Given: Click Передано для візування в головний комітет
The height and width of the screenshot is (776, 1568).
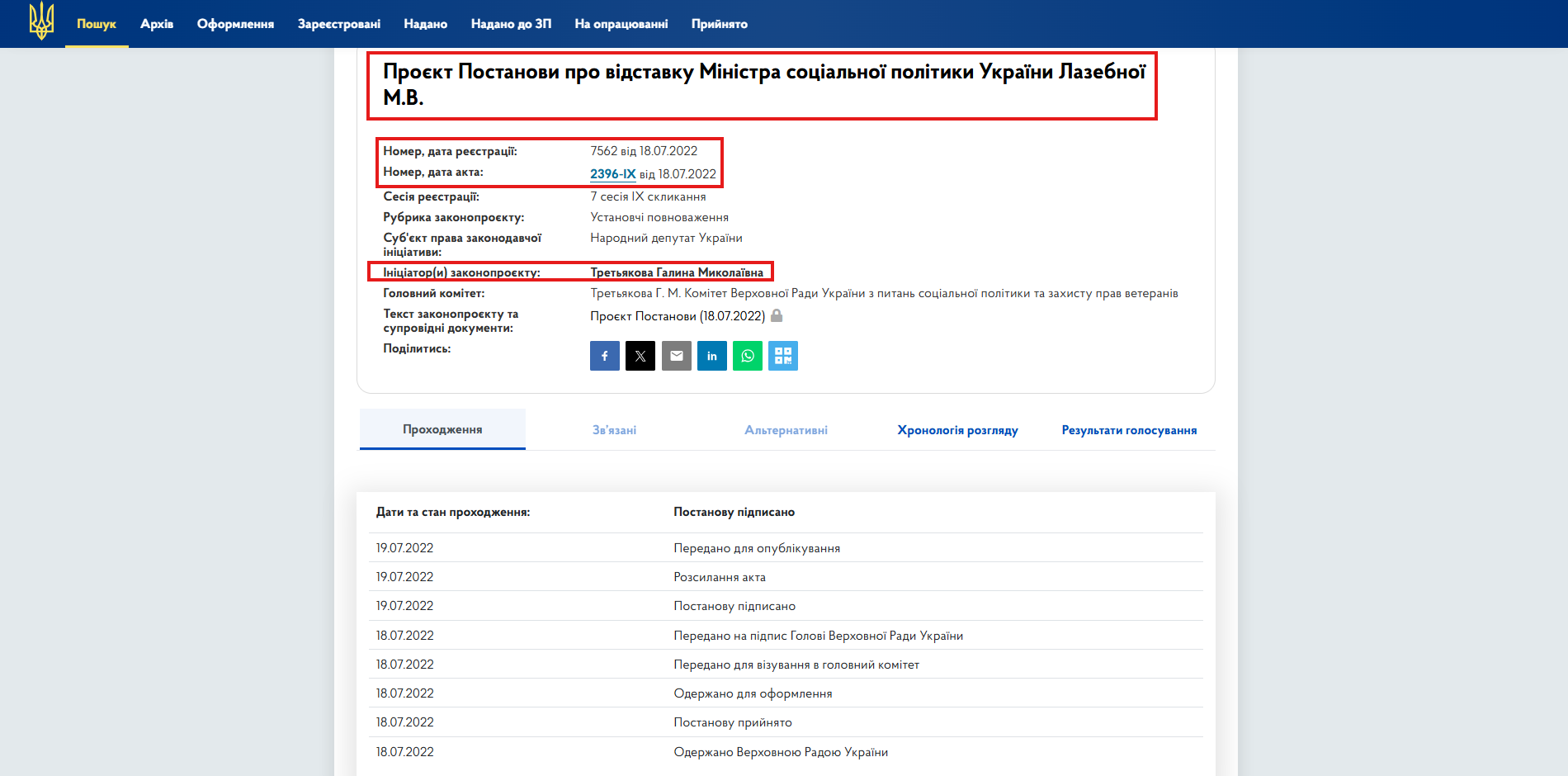Looking at the screenshot, I should click(786, 665).
